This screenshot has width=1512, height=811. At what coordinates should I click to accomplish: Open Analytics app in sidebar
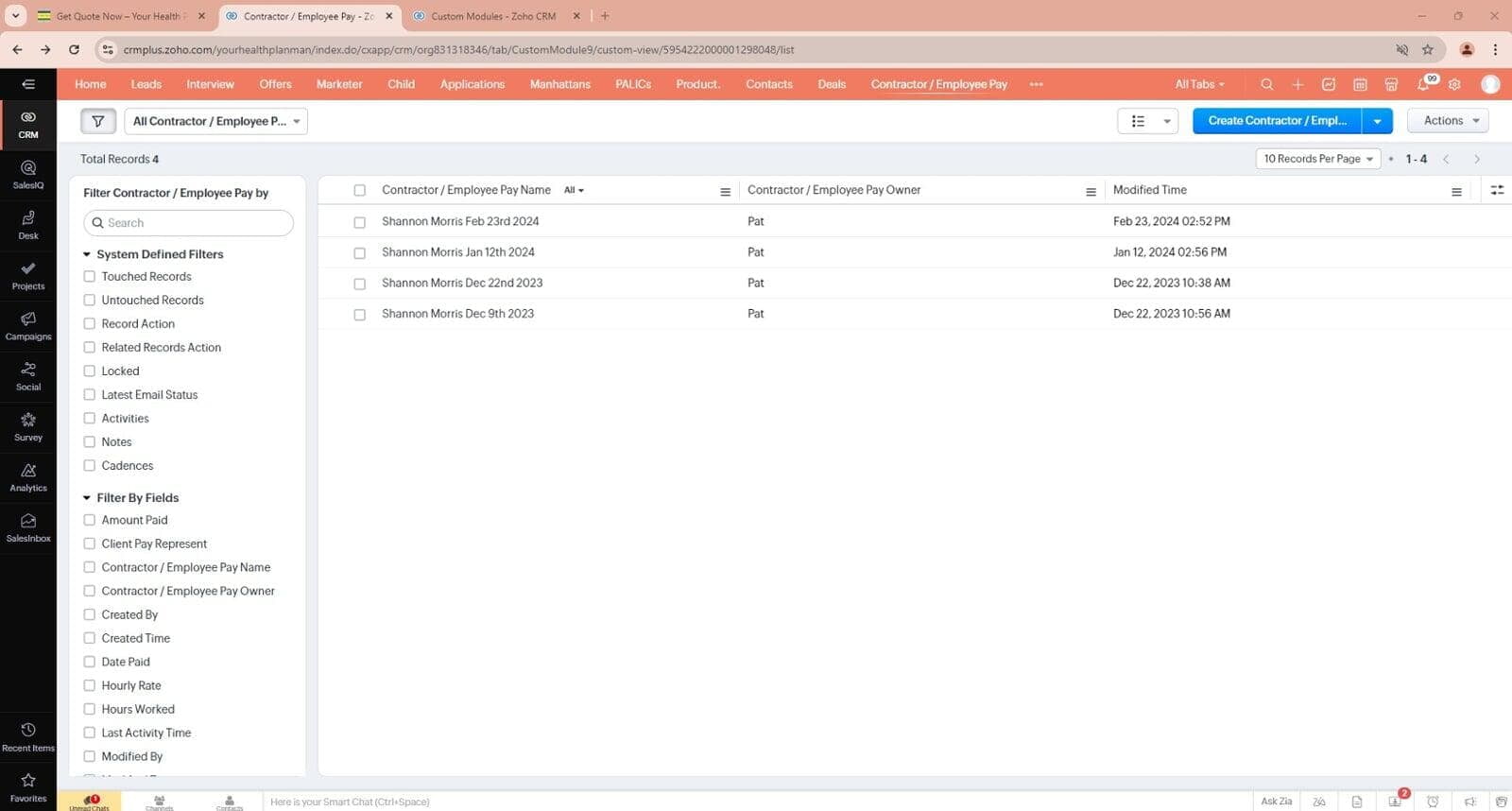pos(28,477)
